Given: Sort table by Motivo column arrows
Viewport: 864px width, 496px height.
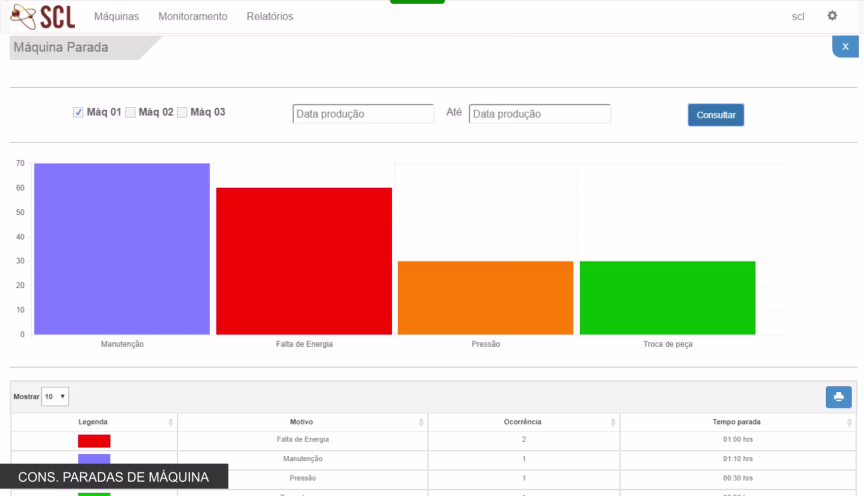Looking at the screenshot, I should tap(420, 422).
